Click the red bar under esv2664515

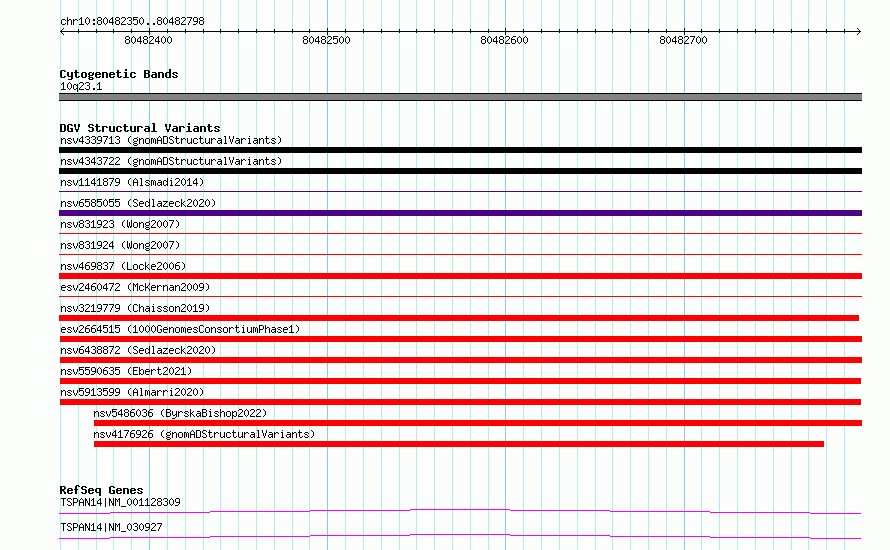[460, 339]
